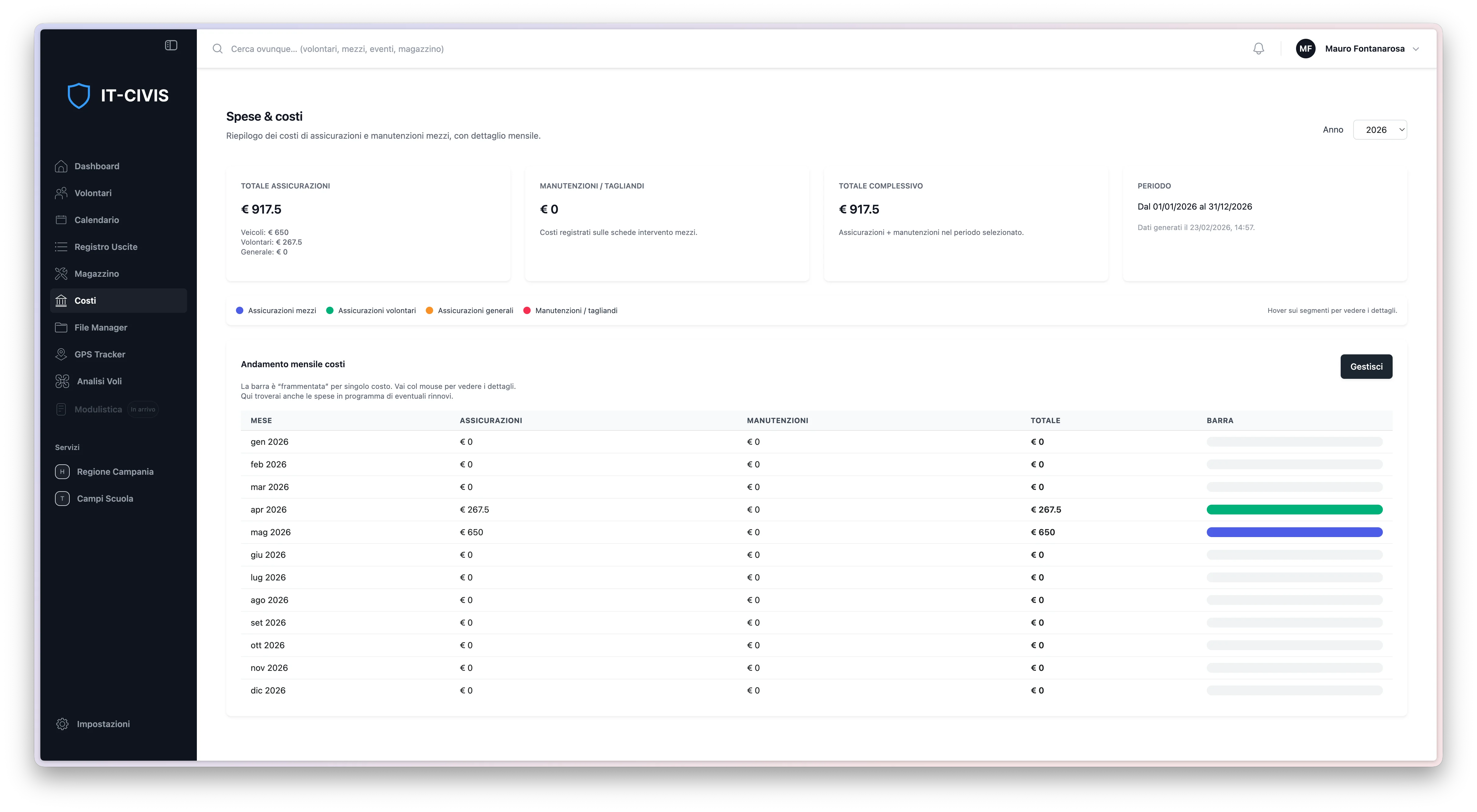Select the mag 2026 row label
Image resolution: width=1477 pixels, height=812 pixels.
coord(270,532)
